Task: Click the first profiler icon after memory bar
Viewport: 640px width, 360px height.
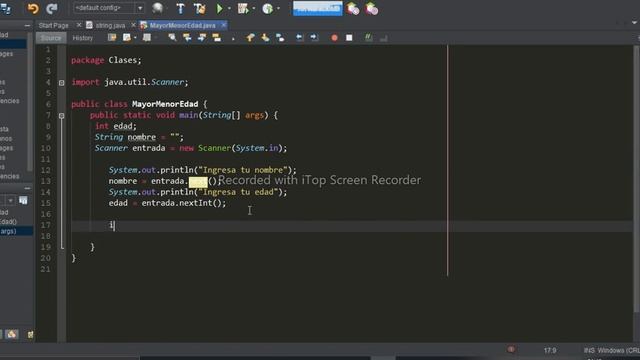Action: [x=353, y=9]
